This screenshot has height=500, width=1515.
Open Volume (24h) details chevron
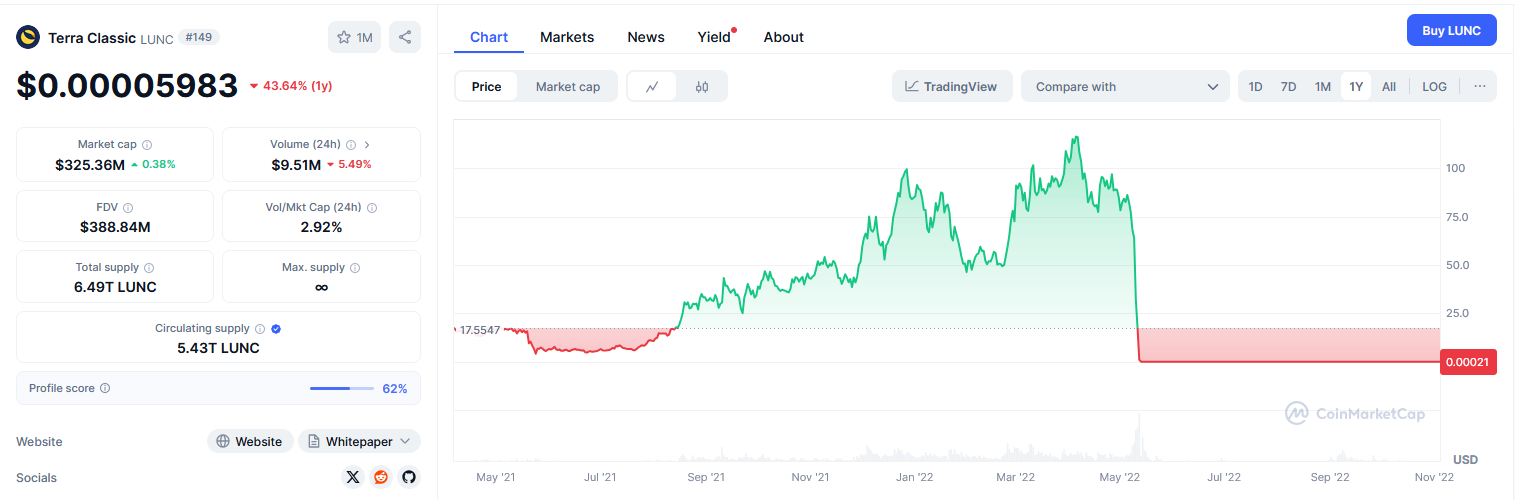click(x=367, y=145)
